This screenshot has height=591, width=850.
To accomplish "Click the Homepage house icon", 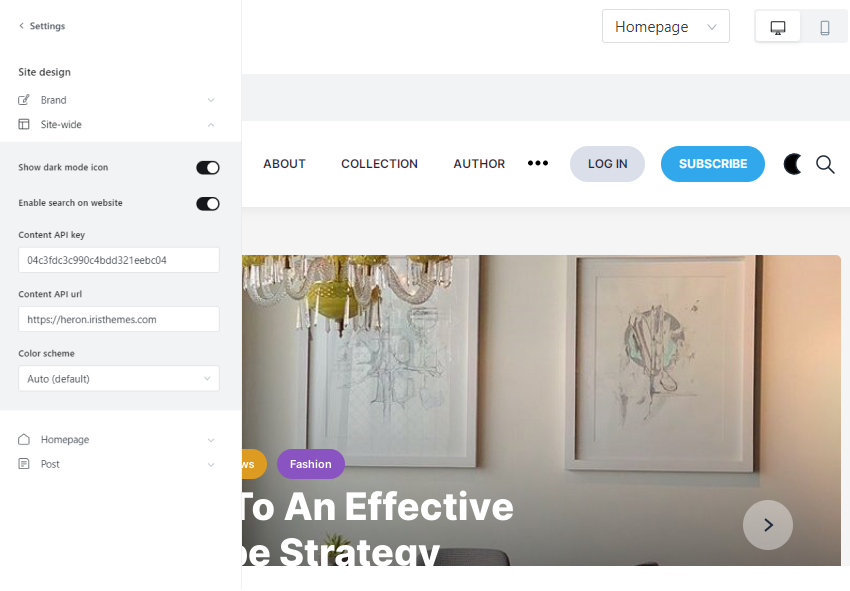I will click(x=24, y=439).
